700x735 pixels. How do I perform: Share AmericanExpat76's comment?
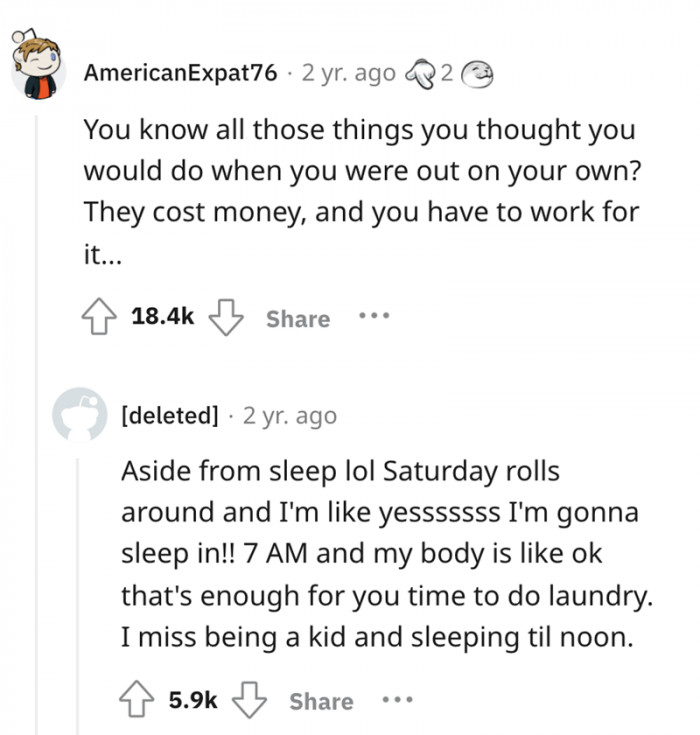click(297, 319)
